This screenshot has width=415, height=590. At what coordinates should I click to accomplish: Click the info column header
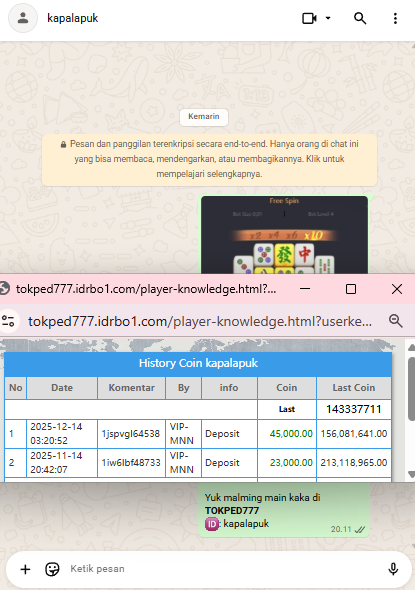pyautogui.click(x=229, y=388)
